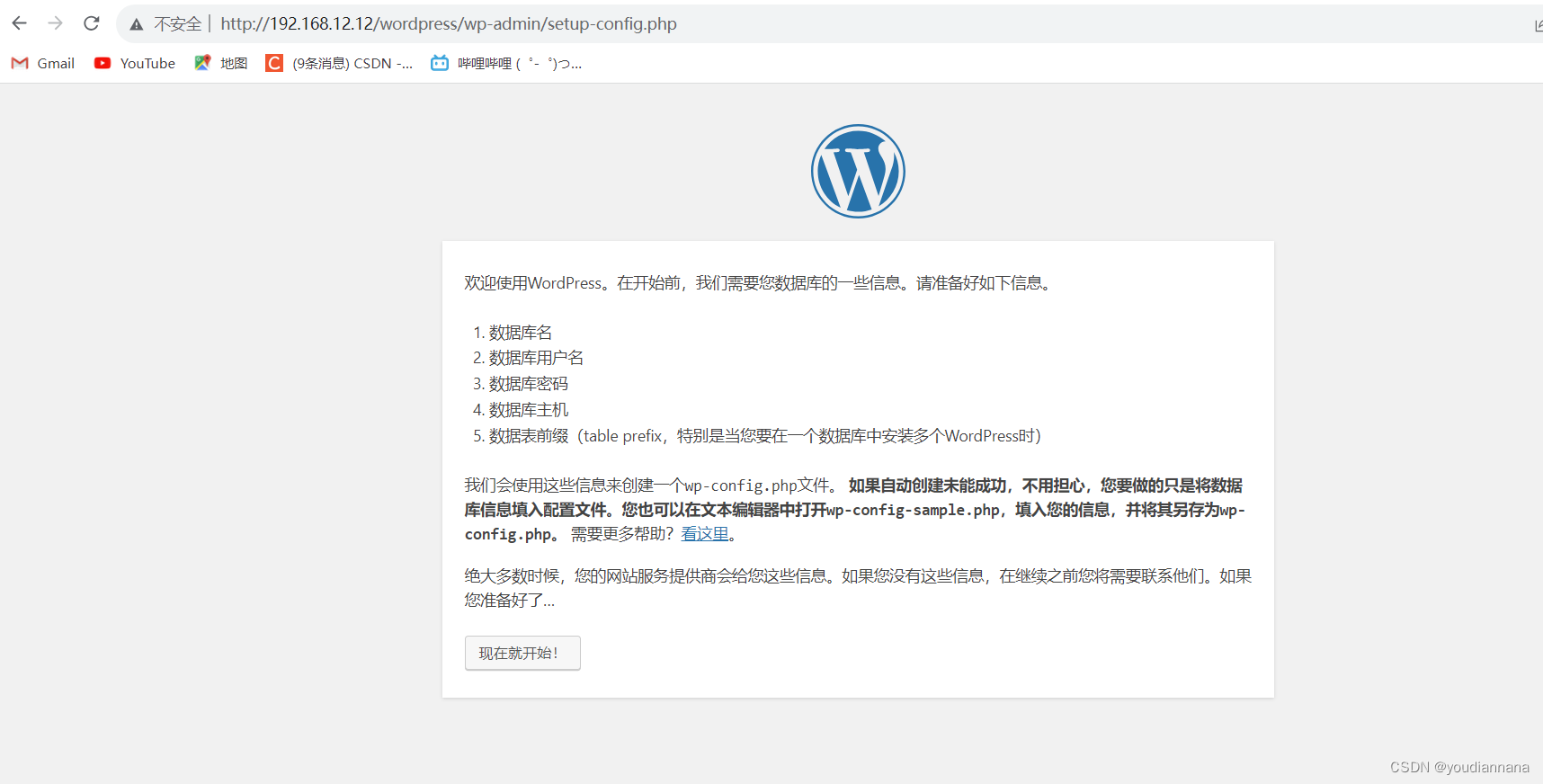The image size is (1543, 784).
Task: Click the 看这里 help link
Action: pos(705,534)
